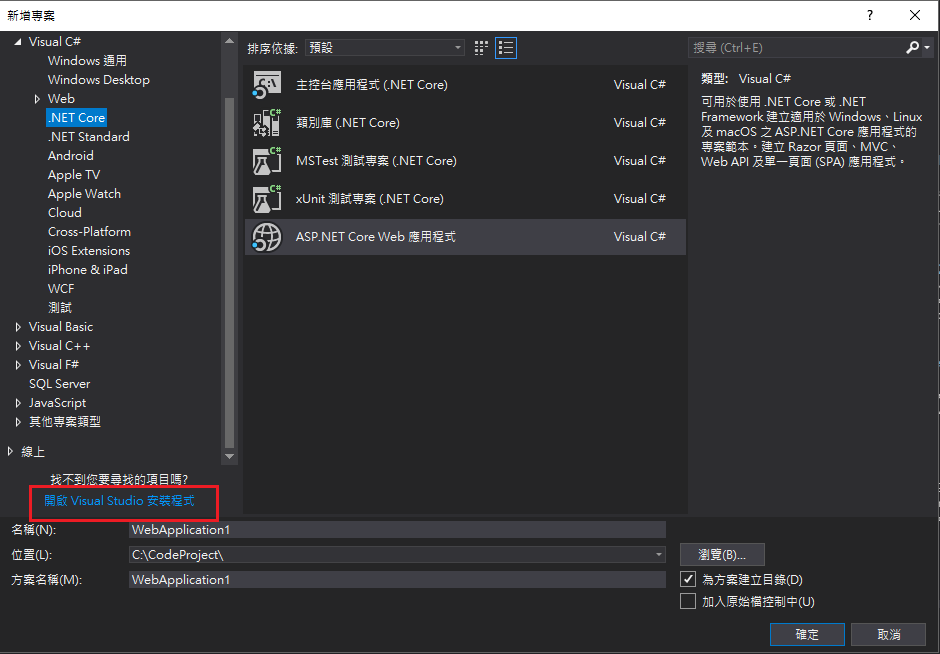Select the Windows Desktop category
The width and height of the screenshot is (940, 654).
(98, 80)
